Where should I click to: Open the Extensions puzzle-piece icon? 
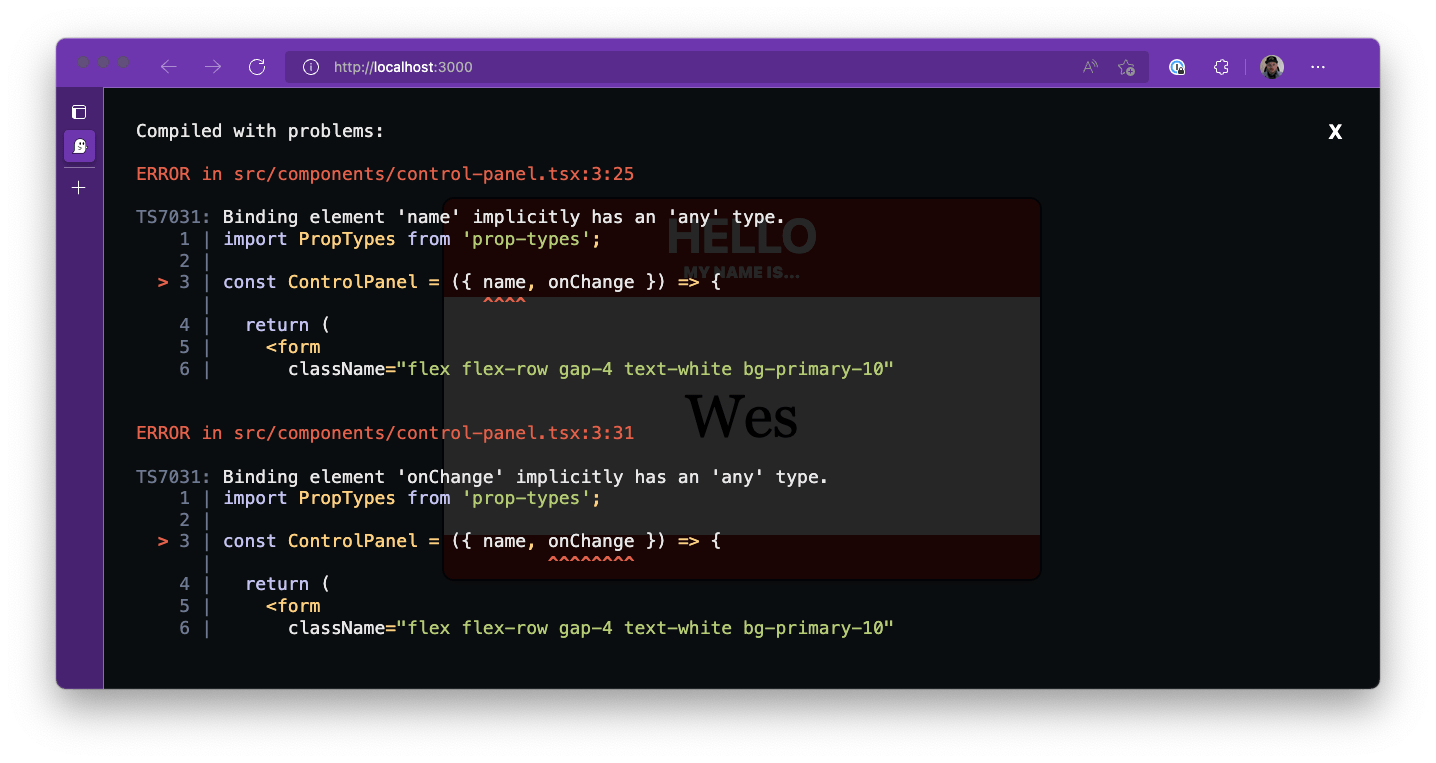[1221, 67]
